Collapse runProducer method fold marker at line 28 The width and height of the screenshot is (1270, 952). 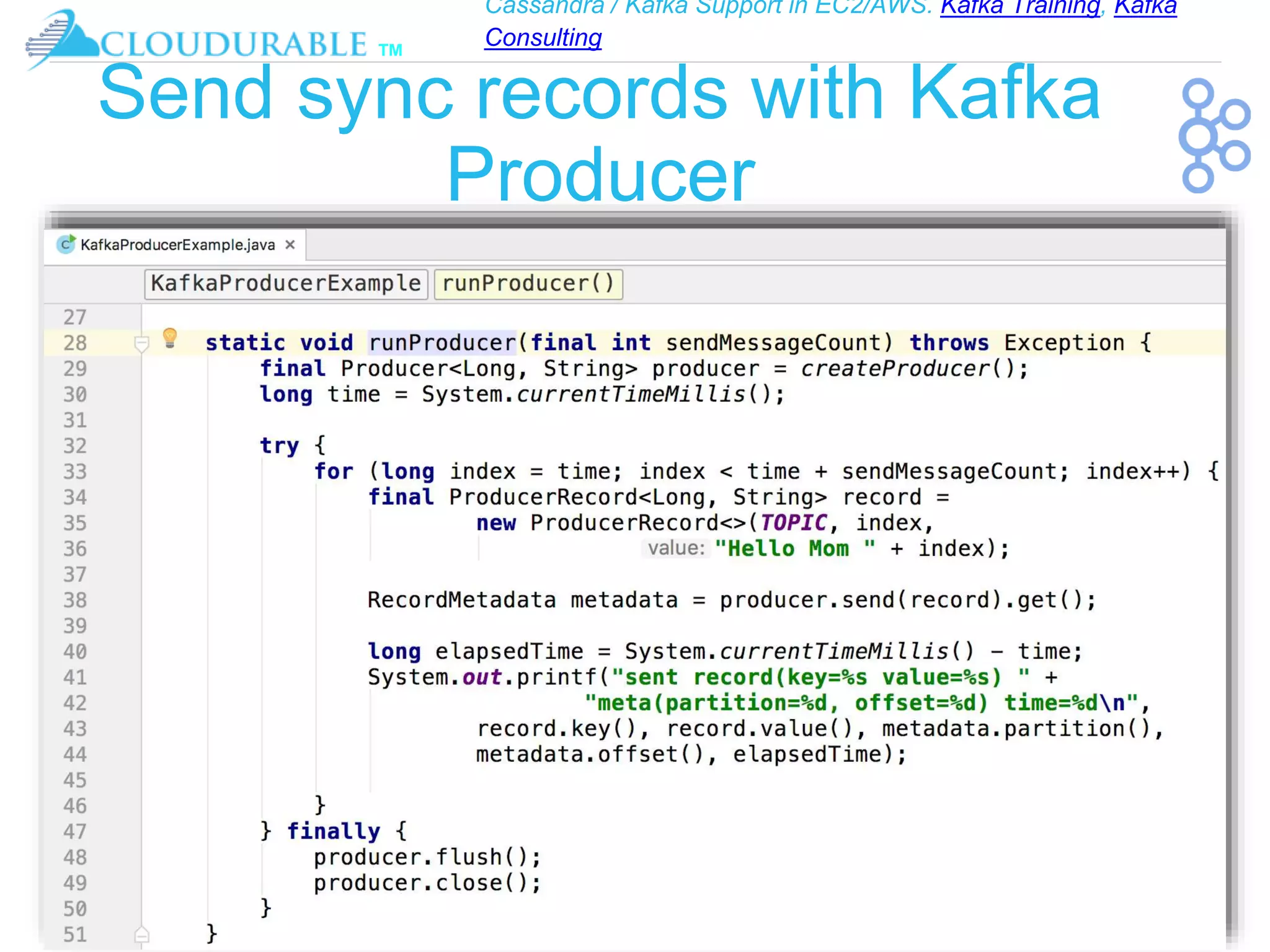tap(141, 343)
